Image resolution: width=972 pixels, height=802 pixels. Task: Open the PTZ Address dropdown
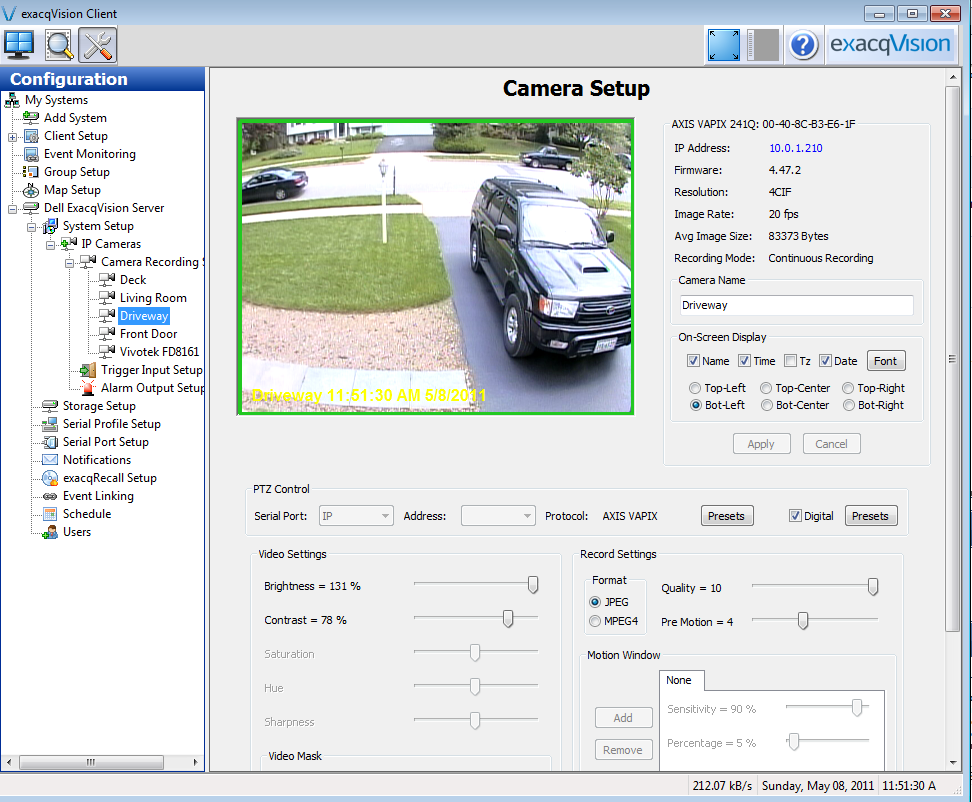pos(498,516)
